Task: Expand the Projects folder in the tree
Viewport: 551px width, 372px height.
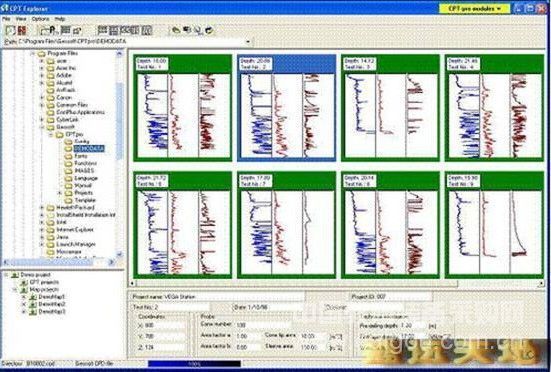Action: [60, 193]
